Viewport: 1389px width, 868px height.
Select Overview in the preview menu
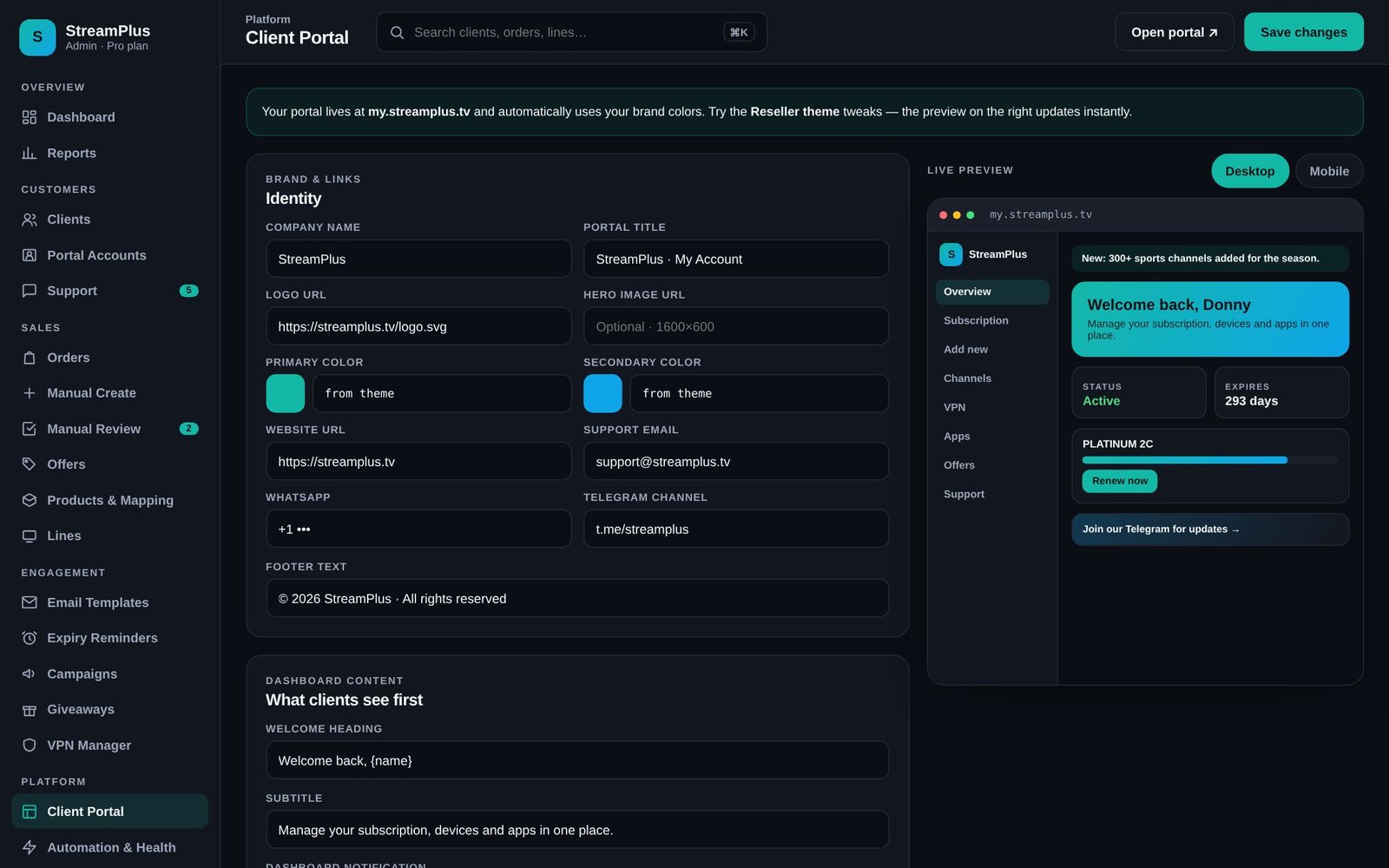point(992,292)
